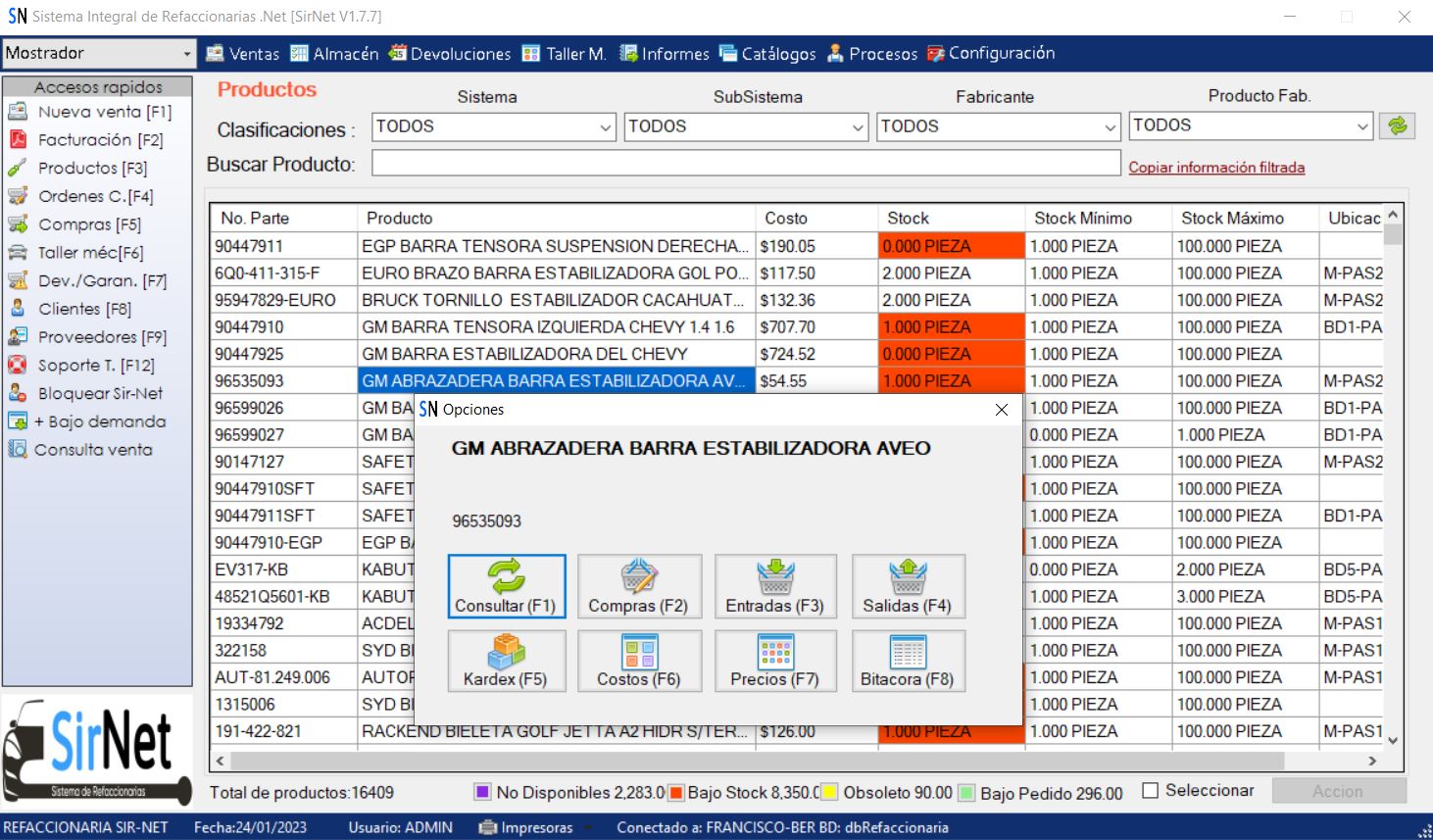Click the Buscar Producto search field
1433x840 pixels.
[745, 164]
